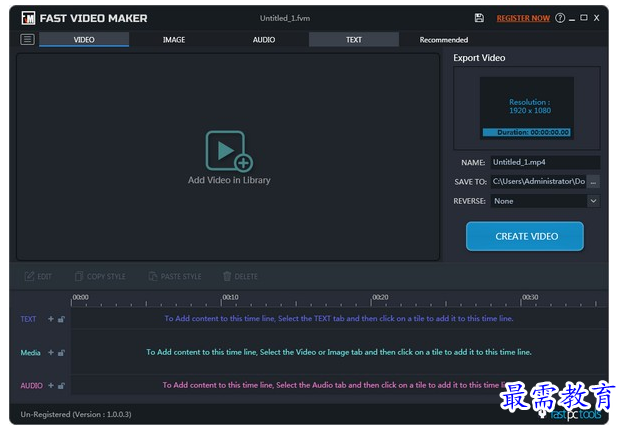Add a TEXT track with plus icon
This screenshot has width=624, height=428.
click(51, 319)
